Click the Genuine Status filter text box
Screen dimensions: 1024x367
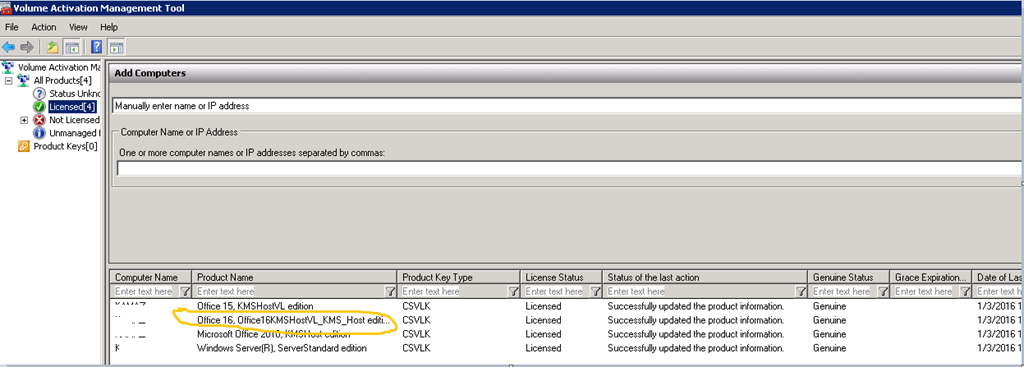(843, 291)
